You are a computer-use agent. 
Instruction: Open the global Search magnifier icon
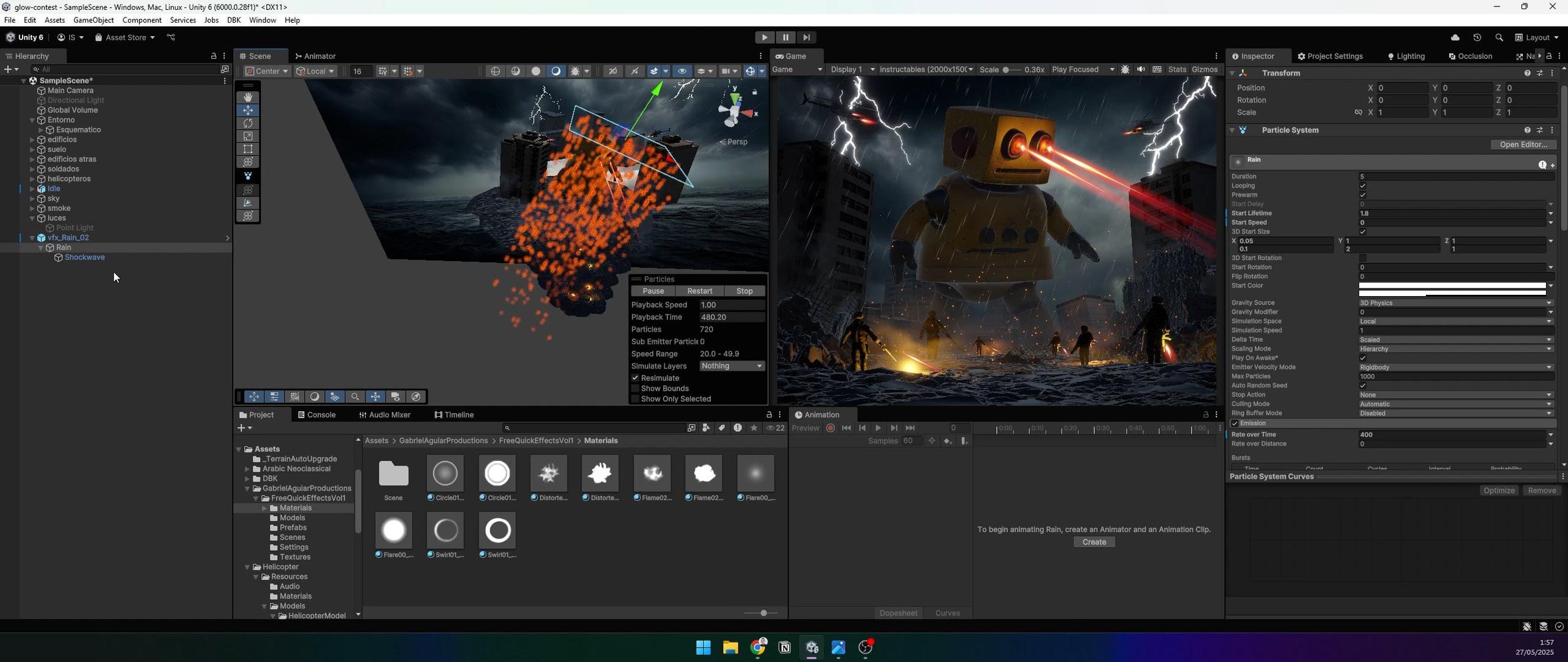click(x=1499, y=37)
